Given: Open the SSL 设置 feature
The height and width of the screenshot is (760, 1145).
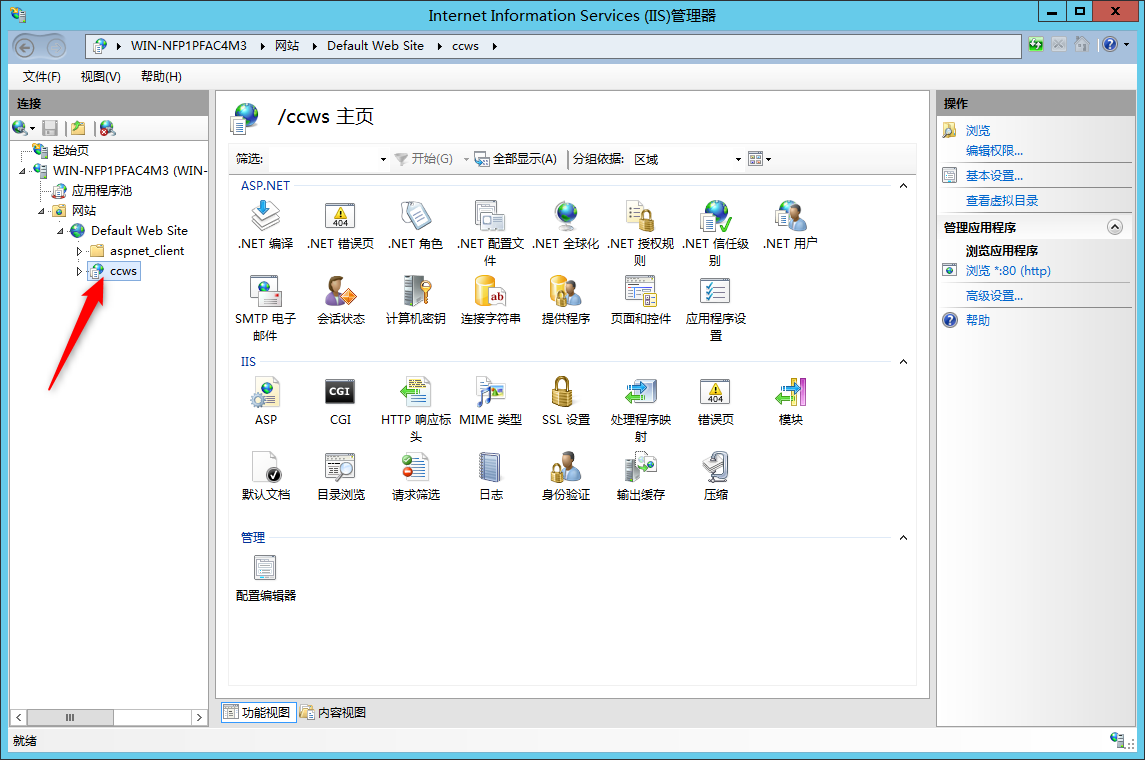Looking at the screenshot, I should pyautogui.click(x=565, y=402).
